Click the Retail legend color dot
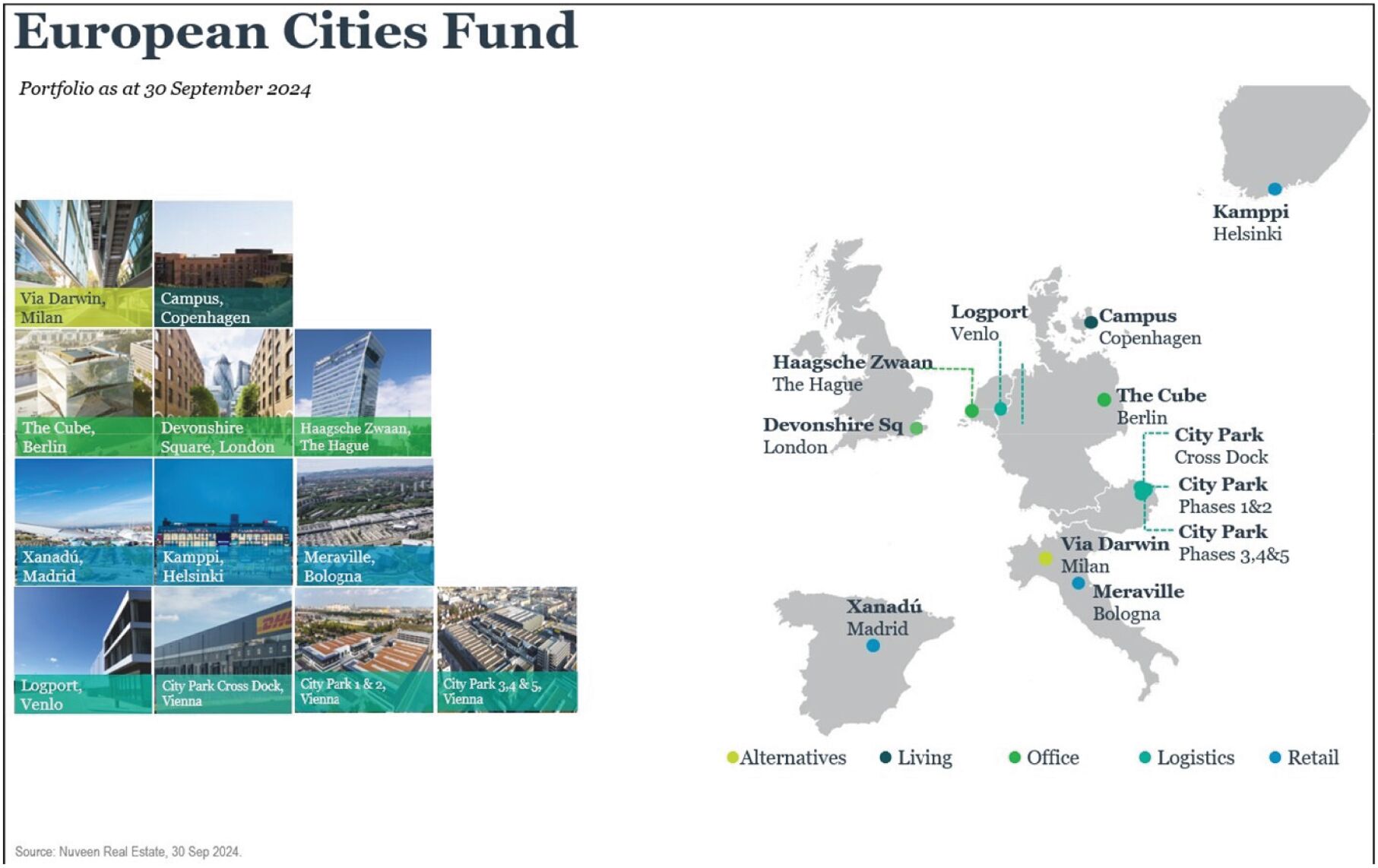 point(1275,757)
